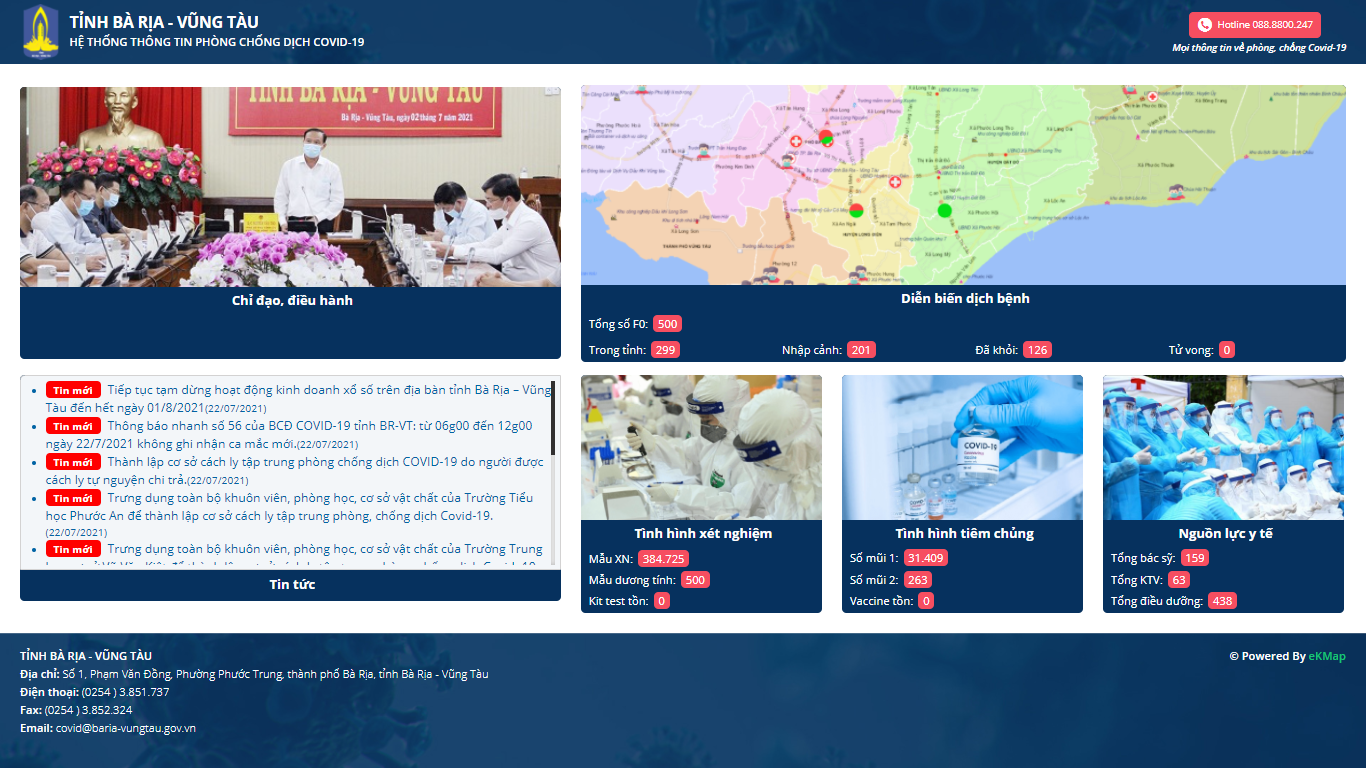Click the phone icon in the Hotline button
Screen dimensions: 1366x768
(x=1205, y=25)
